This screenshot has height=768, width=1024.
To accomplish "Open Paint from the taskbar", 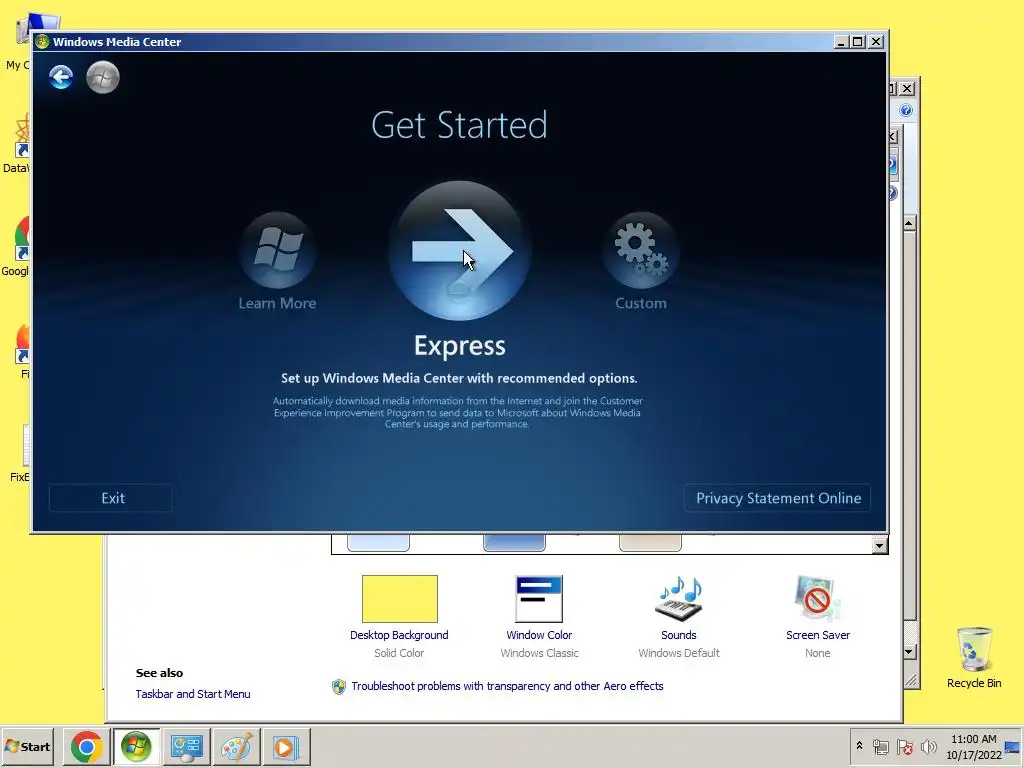I will pos(236,746).
